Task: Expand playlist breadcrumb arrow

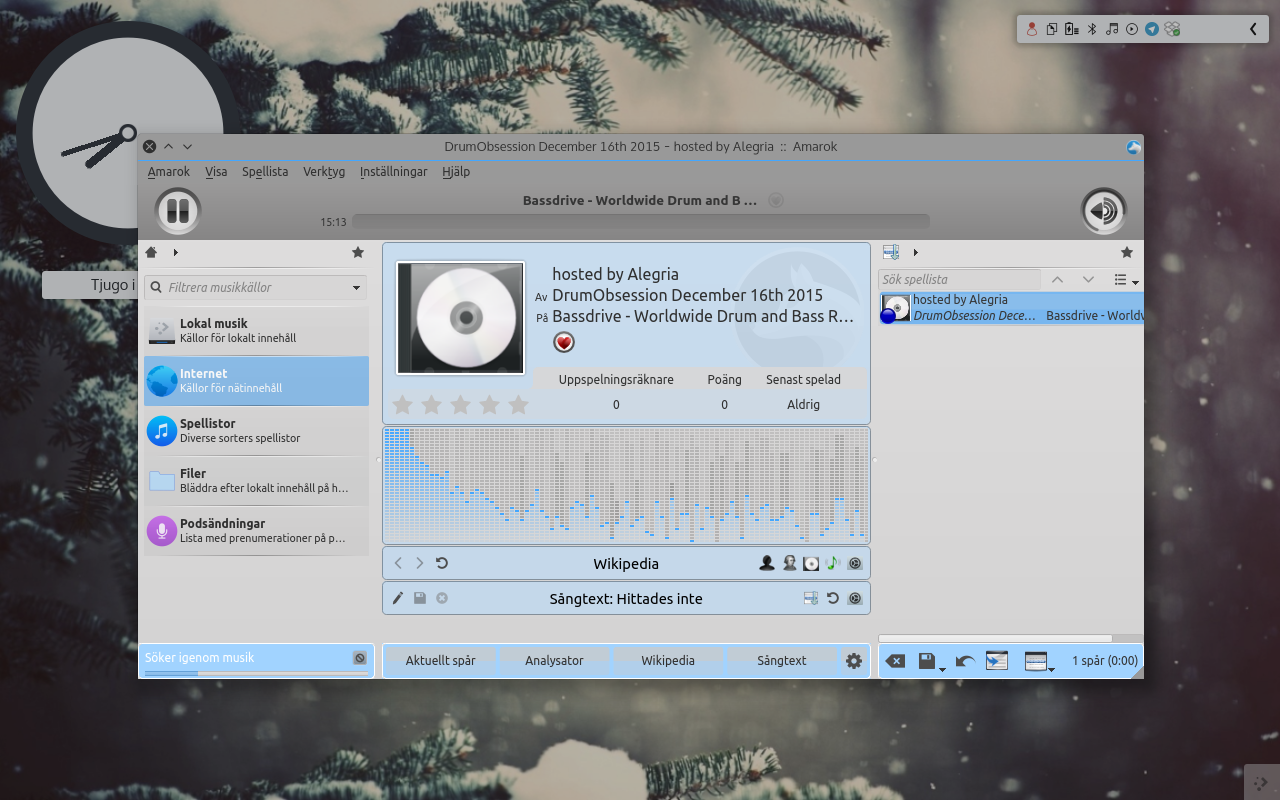Action: pos(916,252)
